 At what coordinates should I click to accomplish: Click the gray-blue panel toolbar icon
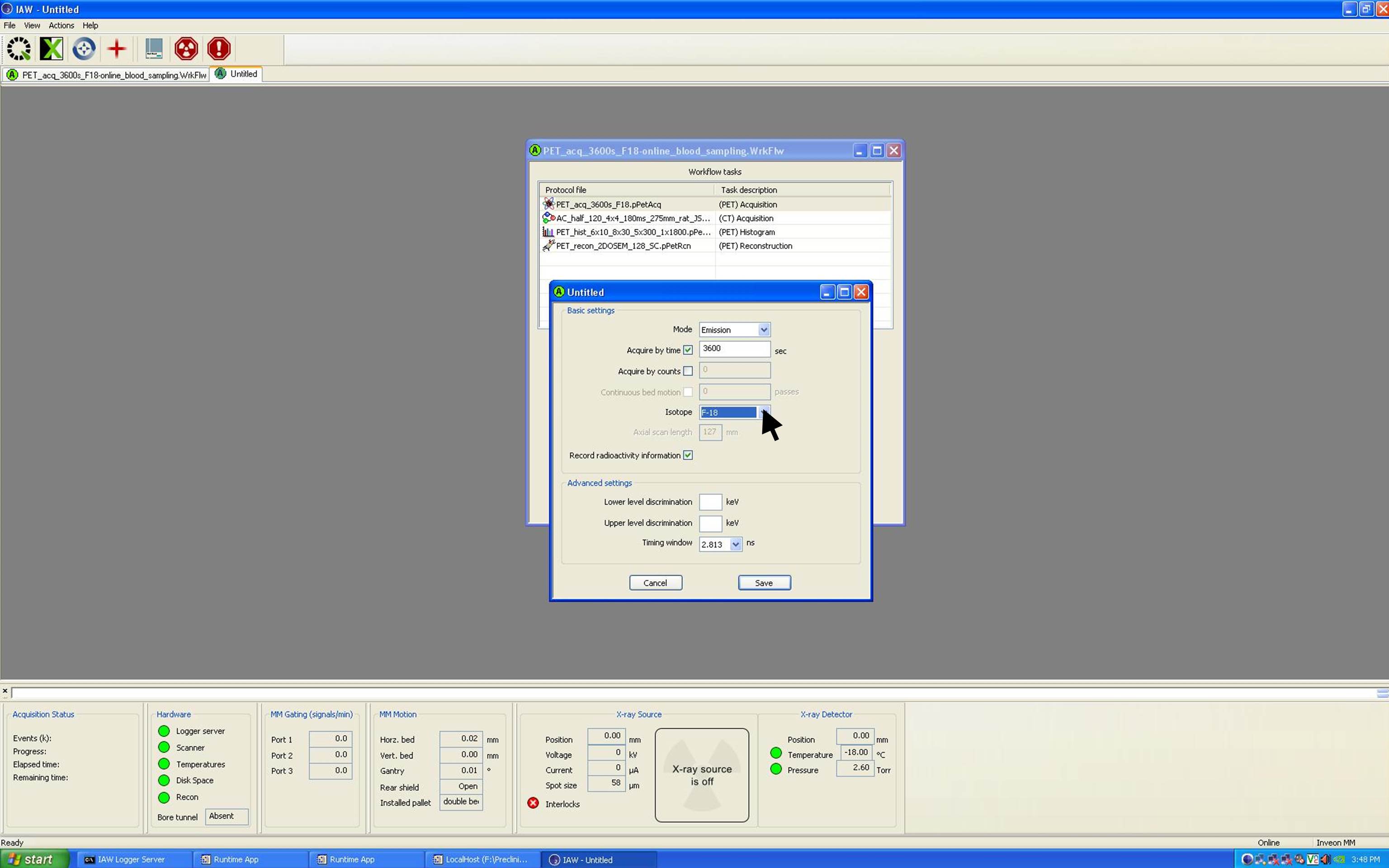pos(153,49)
